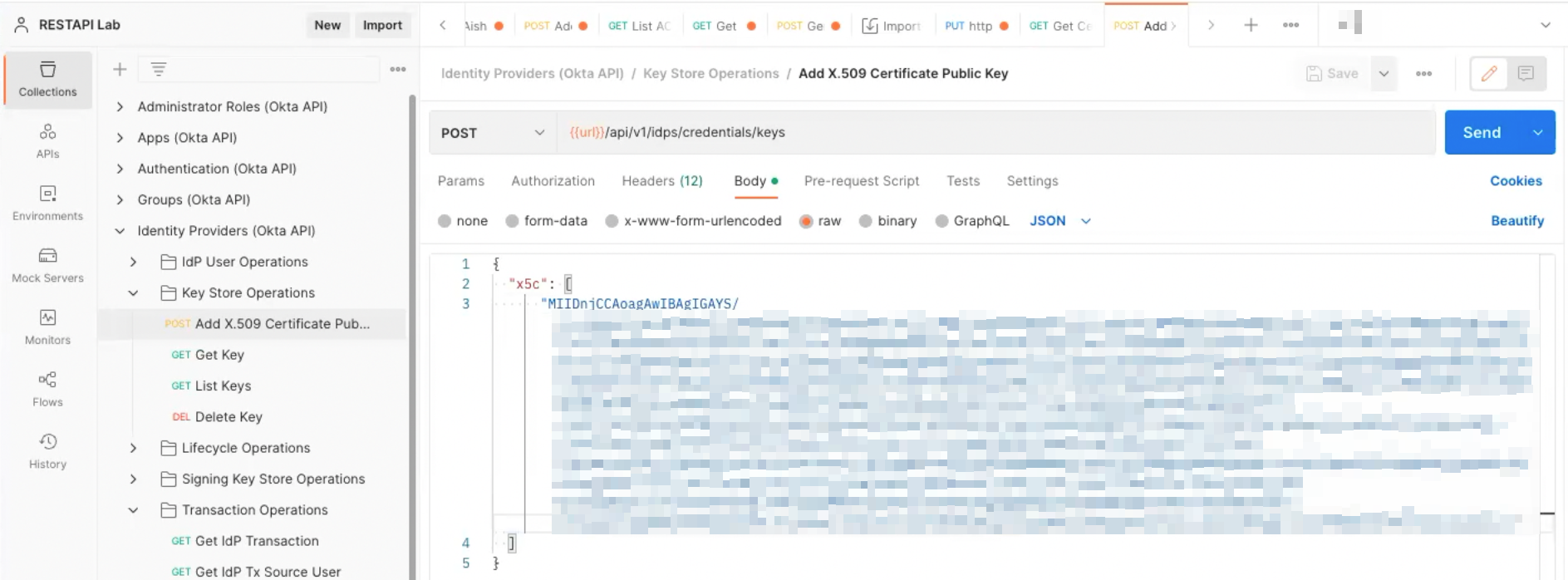This screenshot has width=1568, height=580.
Task: Open the History sidebar panel
Action: click(x=47, y=451)
